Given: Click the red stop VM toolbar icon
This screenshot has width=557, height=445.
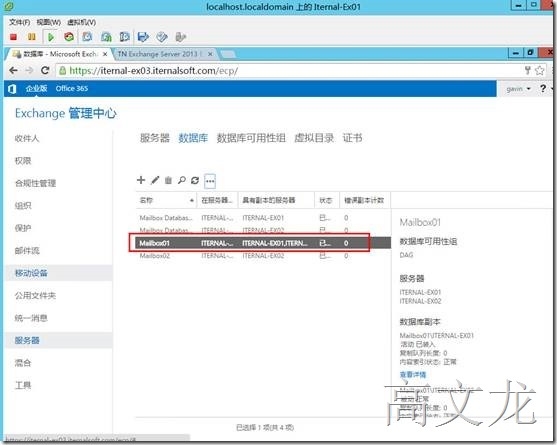Looking at the screenshot, I should pos(13,37).
